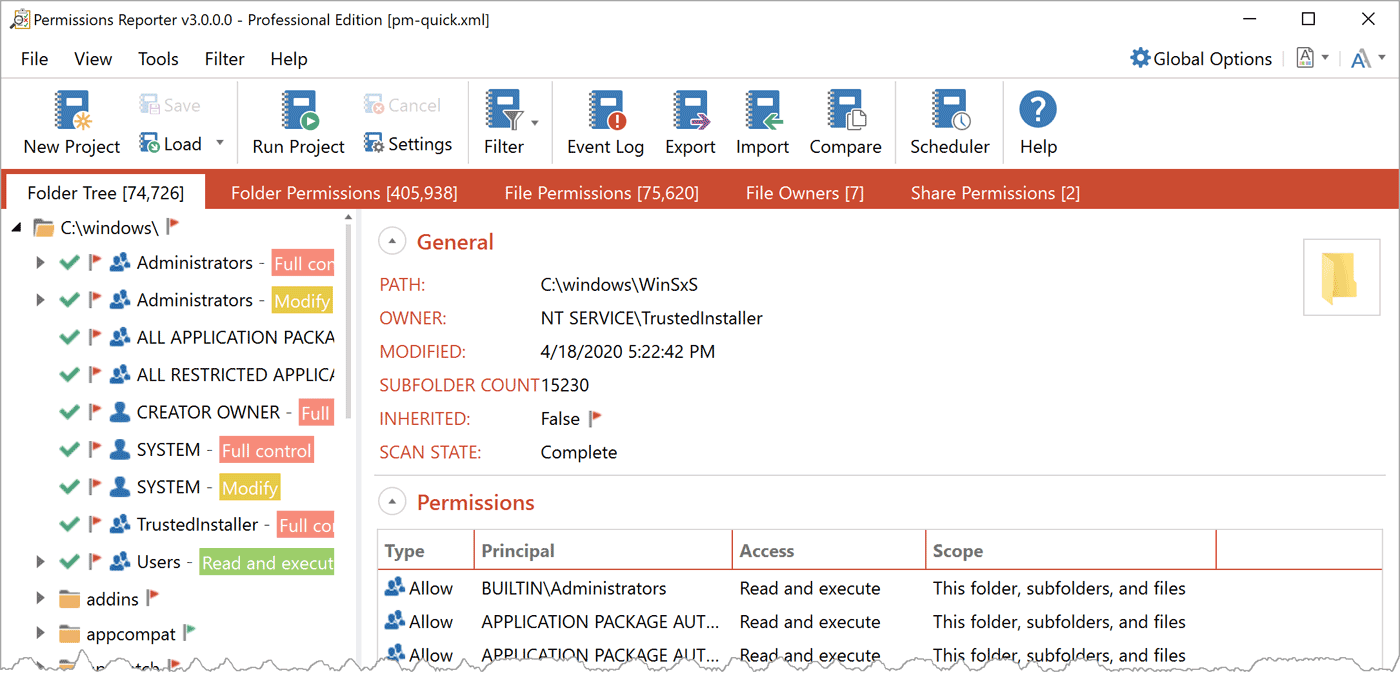
Task: Sort by the Access column header
Action: coord(829,551)
